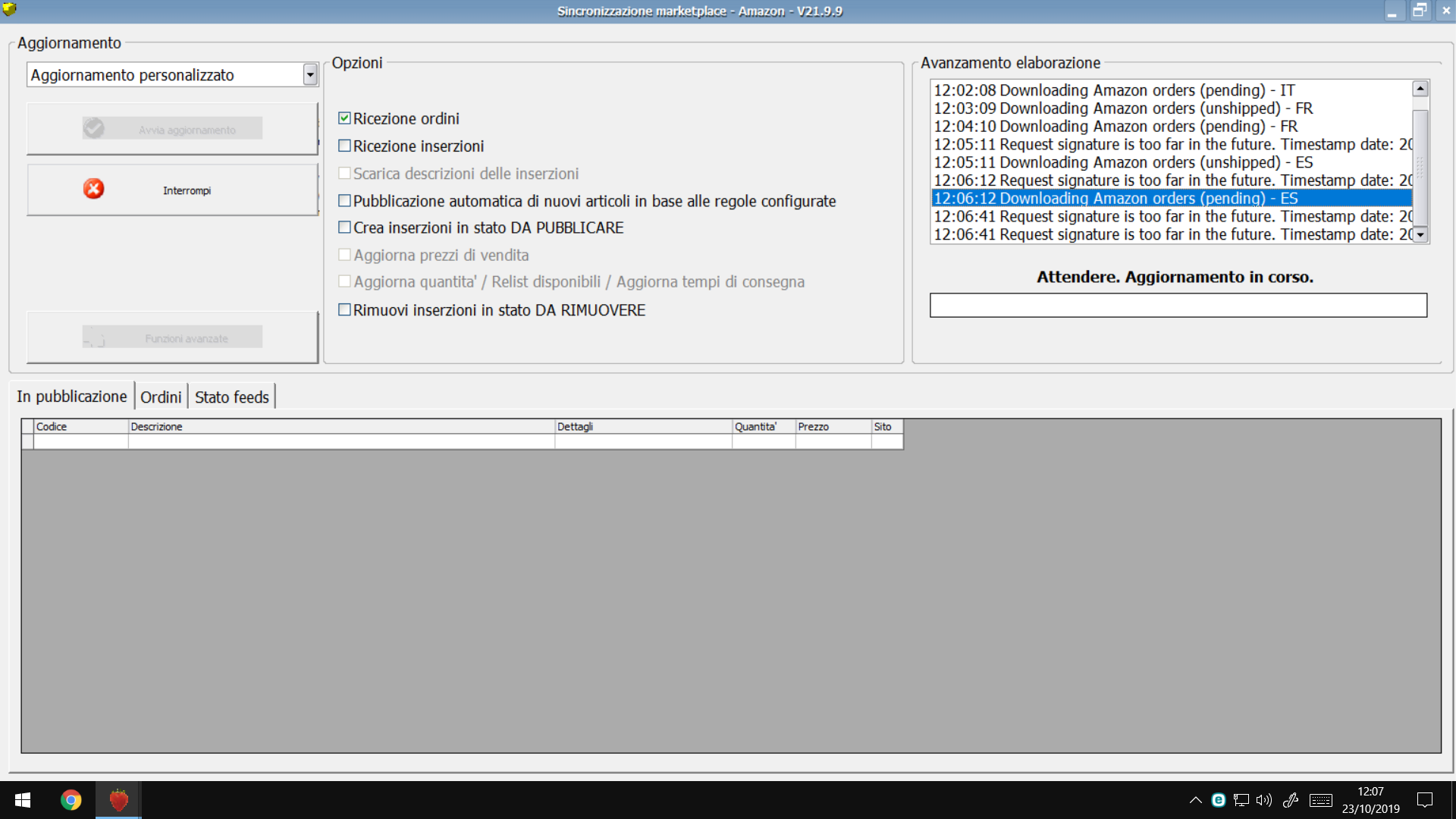Open the Windows notification center
This screenshot has width=1456, height=819.
pos(1425,800)
